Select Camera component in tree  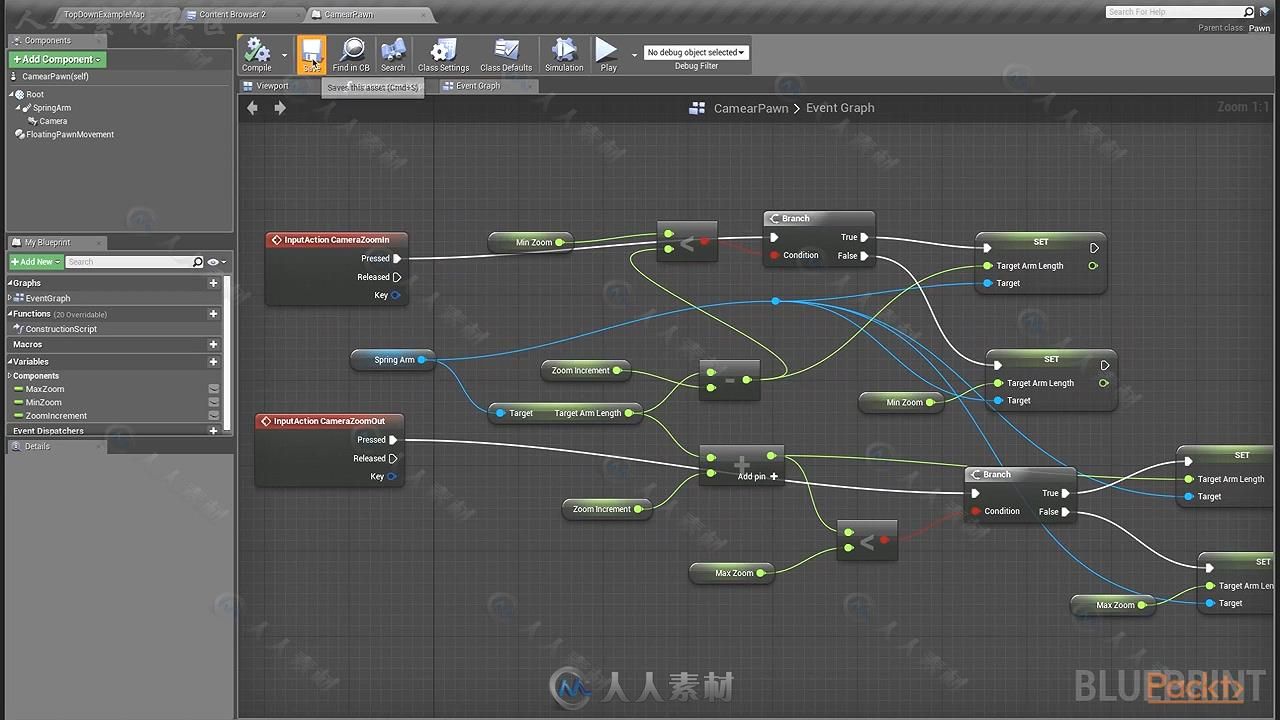coord(54,121)
